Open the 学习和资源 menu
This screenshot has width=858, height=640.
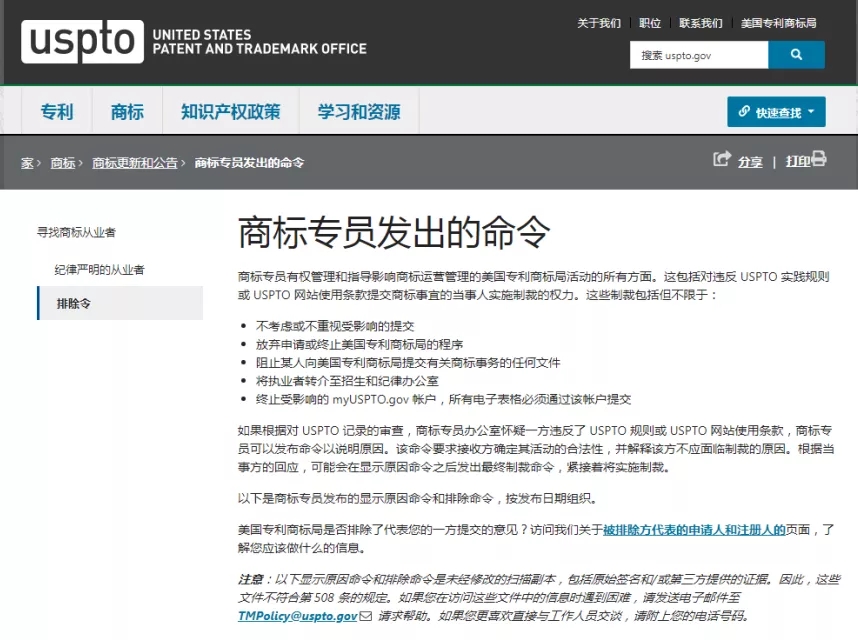[358, 112]
